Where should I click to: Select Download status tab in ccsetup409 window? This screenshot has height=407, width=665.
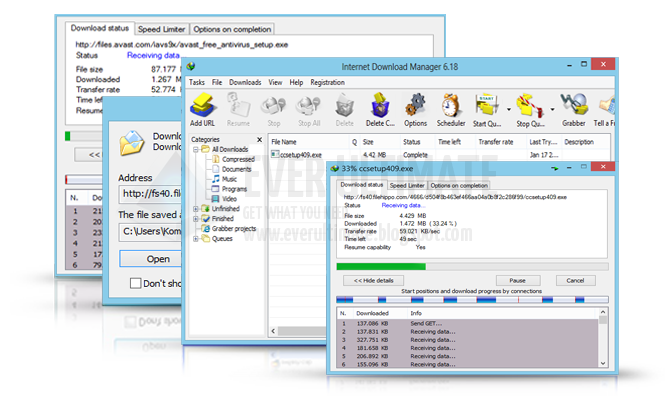click(362, 185)
